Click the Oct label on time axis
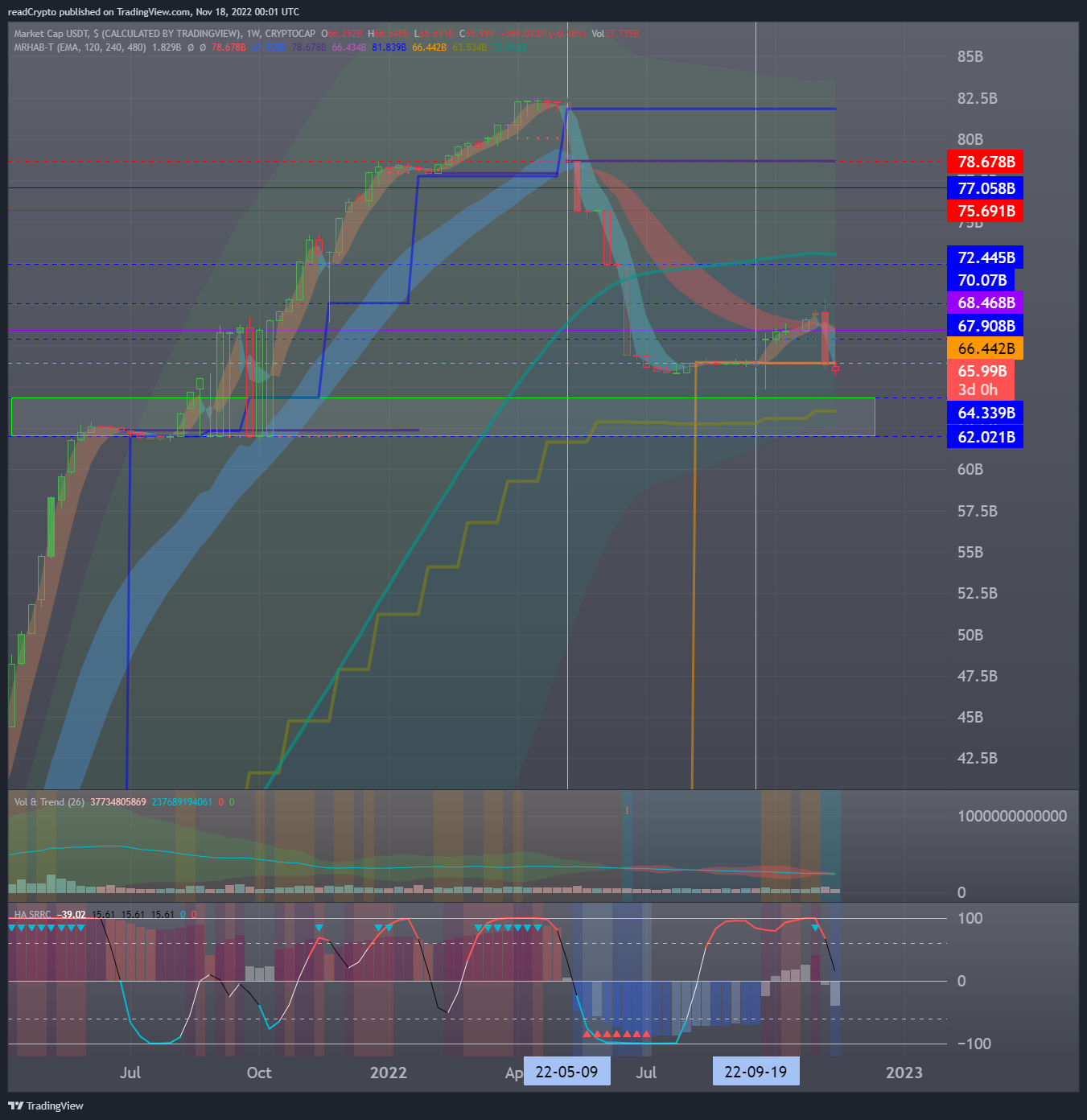This screenshot has width=1087, height=1120. (259, 1073)
